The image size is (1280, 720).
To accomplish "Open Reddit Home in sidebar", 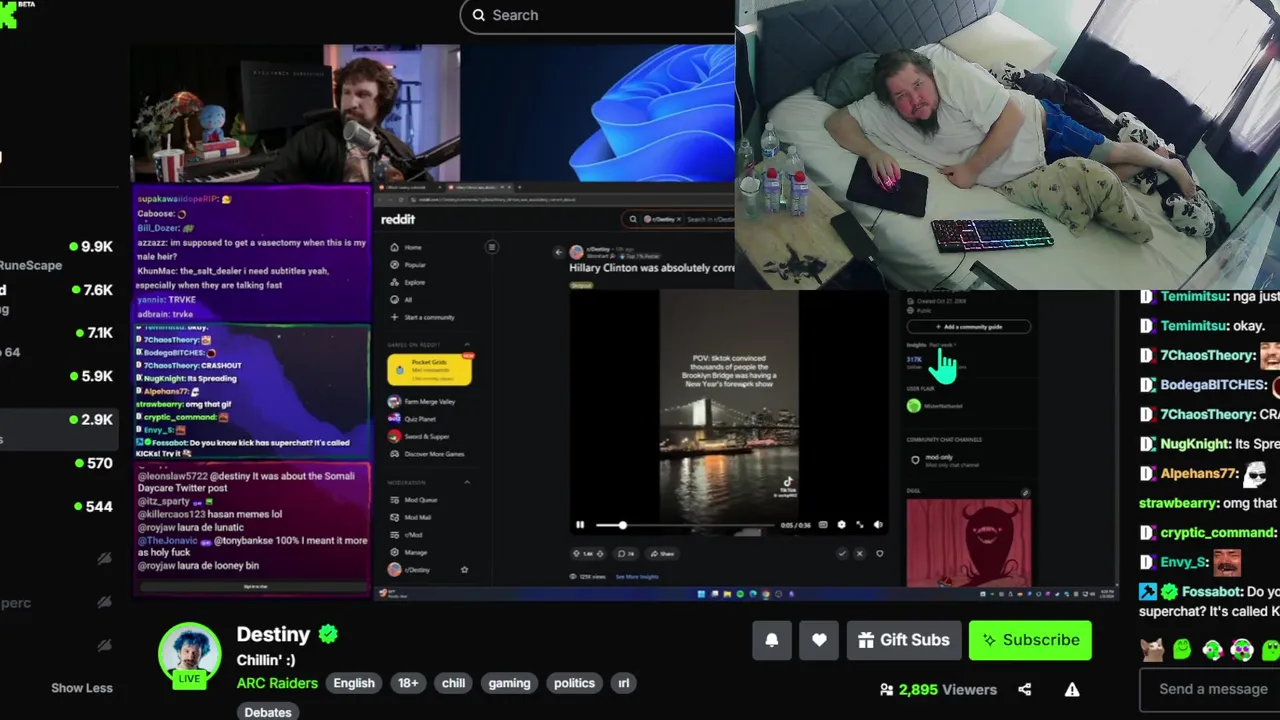I will tap(407, 247).
